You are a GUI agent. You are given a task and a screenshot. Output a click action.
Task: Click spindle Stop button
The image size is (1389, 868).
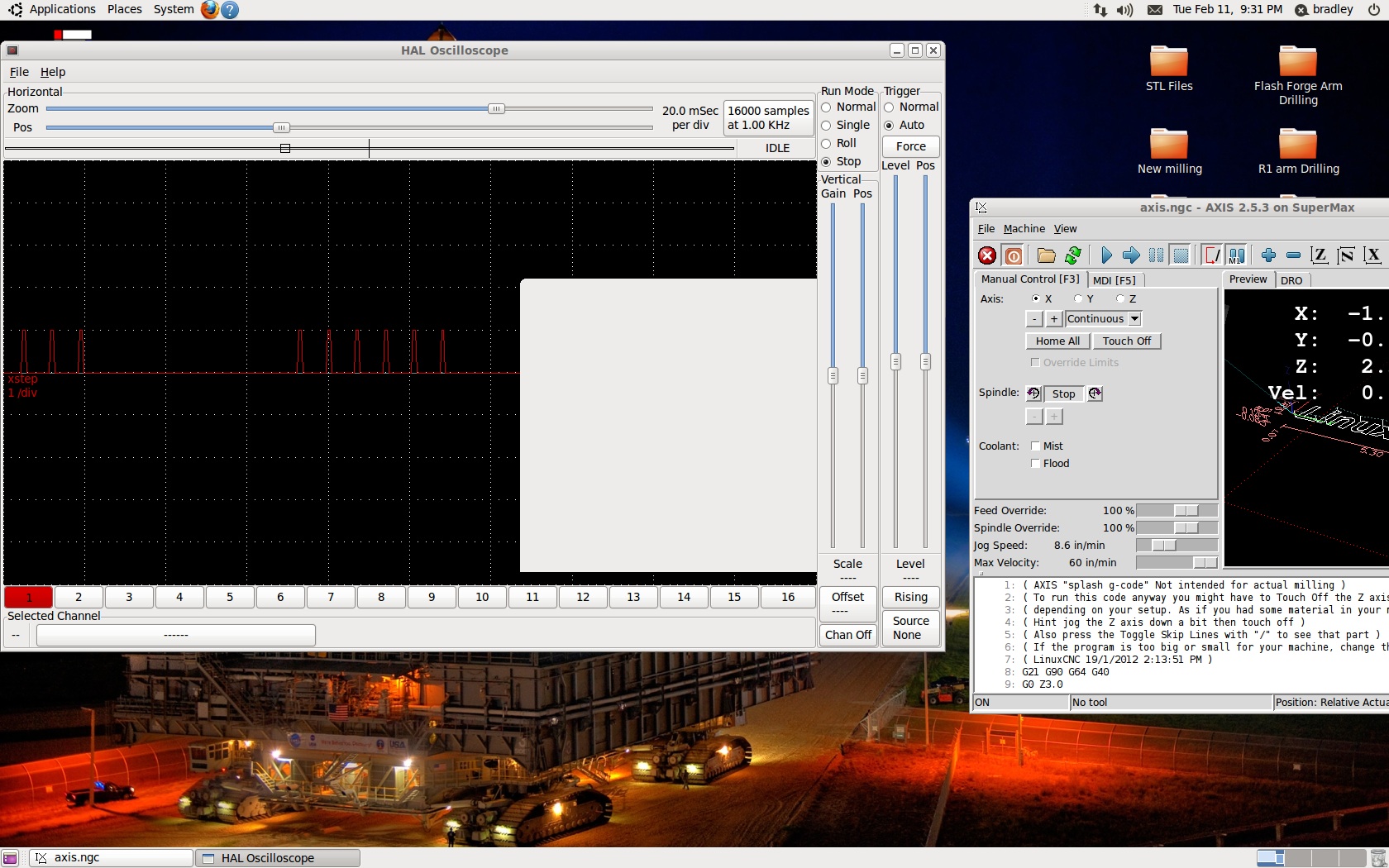click(x=1064, y=394)
